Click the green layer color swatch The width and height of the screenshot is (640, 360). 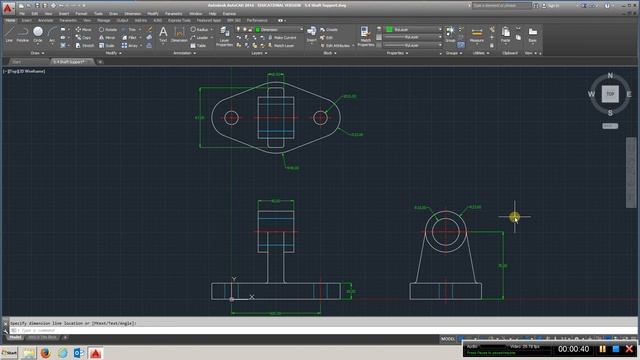(x=258, y=30)
